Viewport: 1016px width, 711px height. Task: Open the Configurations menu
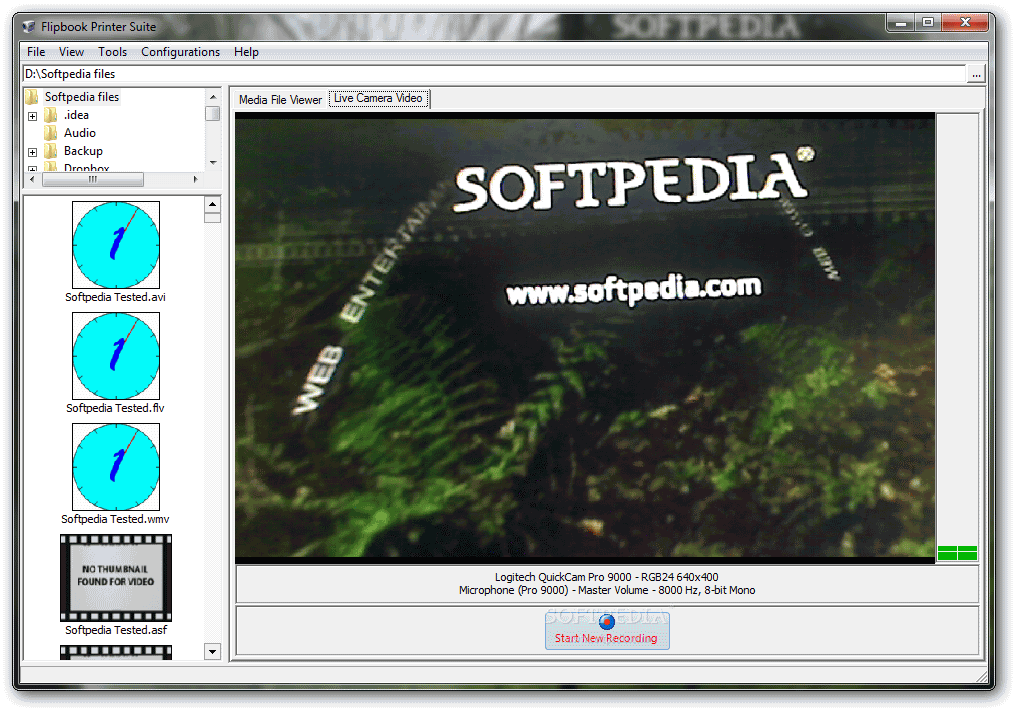(180, 52)
